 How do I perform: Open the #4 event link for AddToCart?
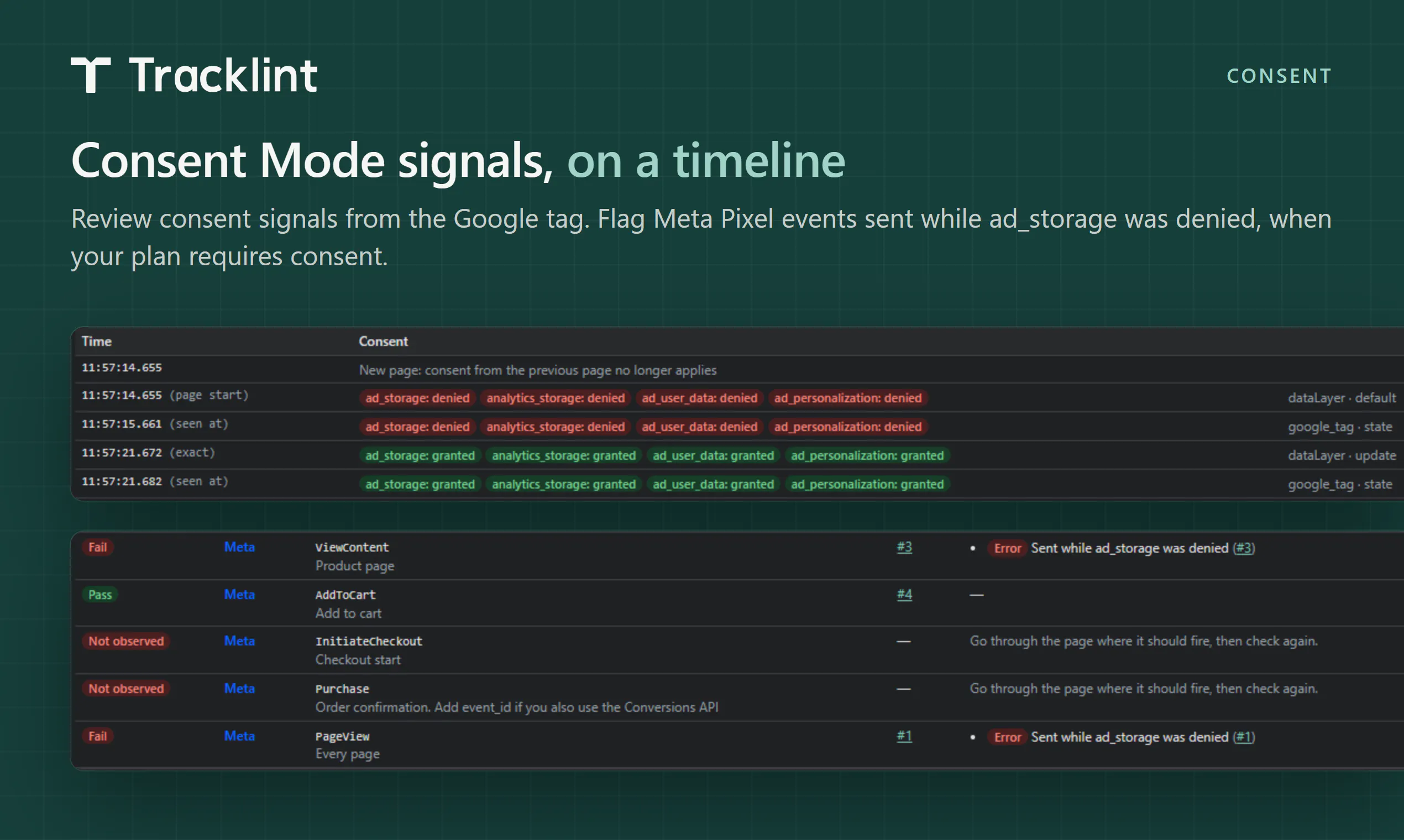[904, 595]
